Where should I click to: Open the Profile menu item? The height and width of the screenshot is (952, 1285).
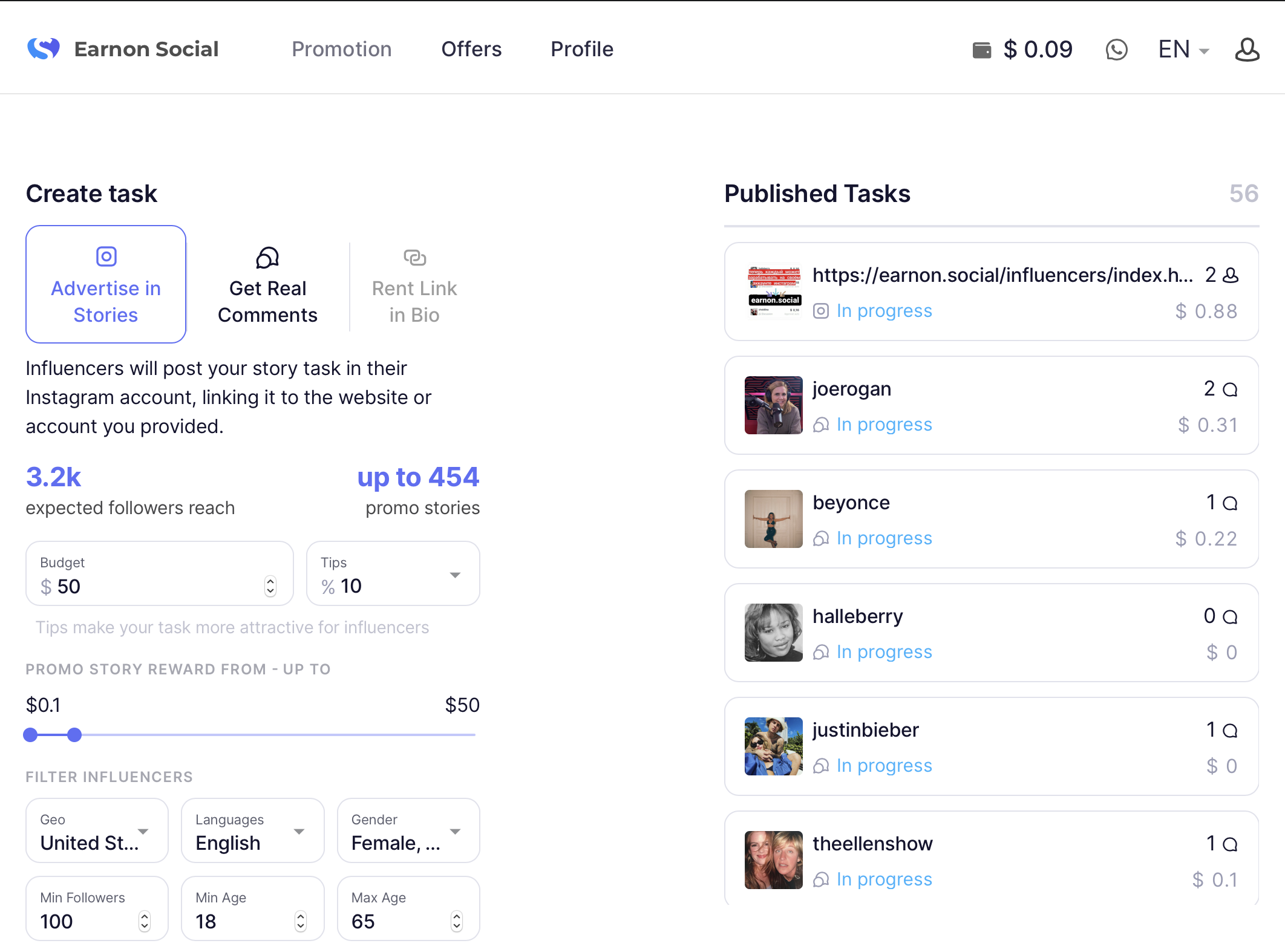(581, 50)
